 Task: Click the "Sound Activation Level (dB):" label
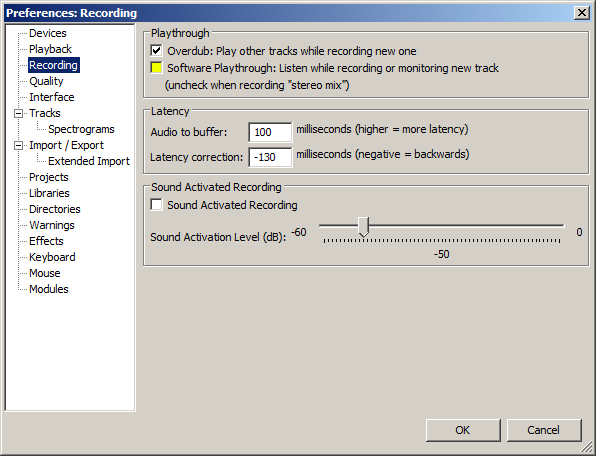pos(218,237)
